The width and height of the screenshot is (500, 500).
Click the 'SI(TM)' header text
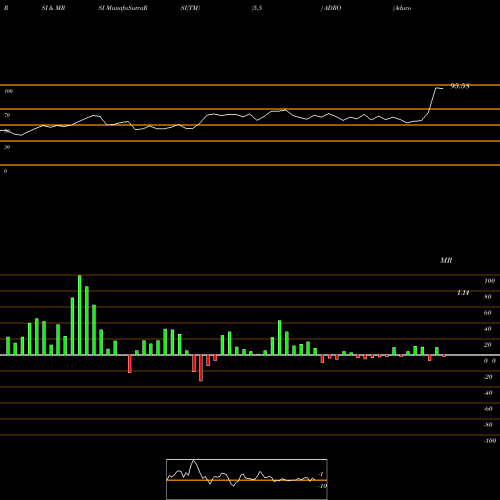click(x=190, y=8)
